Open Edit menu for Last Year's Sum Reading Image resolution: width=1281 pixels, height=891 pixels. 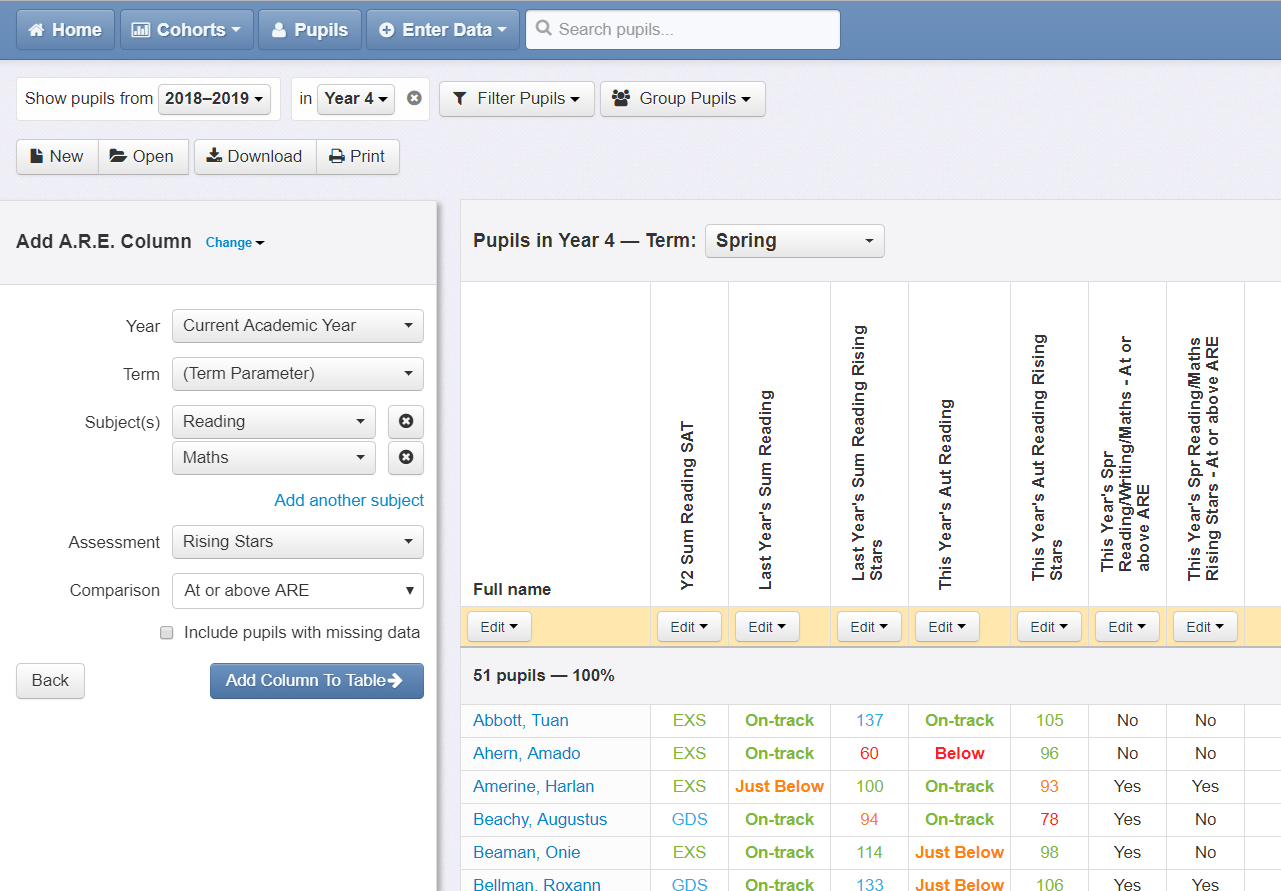click(767, 627)
